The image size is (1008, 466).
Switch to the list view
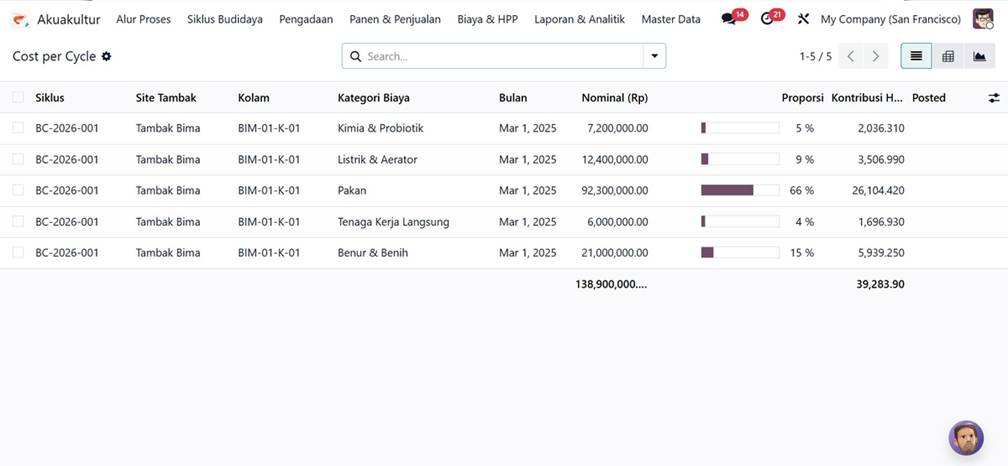click(916, 56)
